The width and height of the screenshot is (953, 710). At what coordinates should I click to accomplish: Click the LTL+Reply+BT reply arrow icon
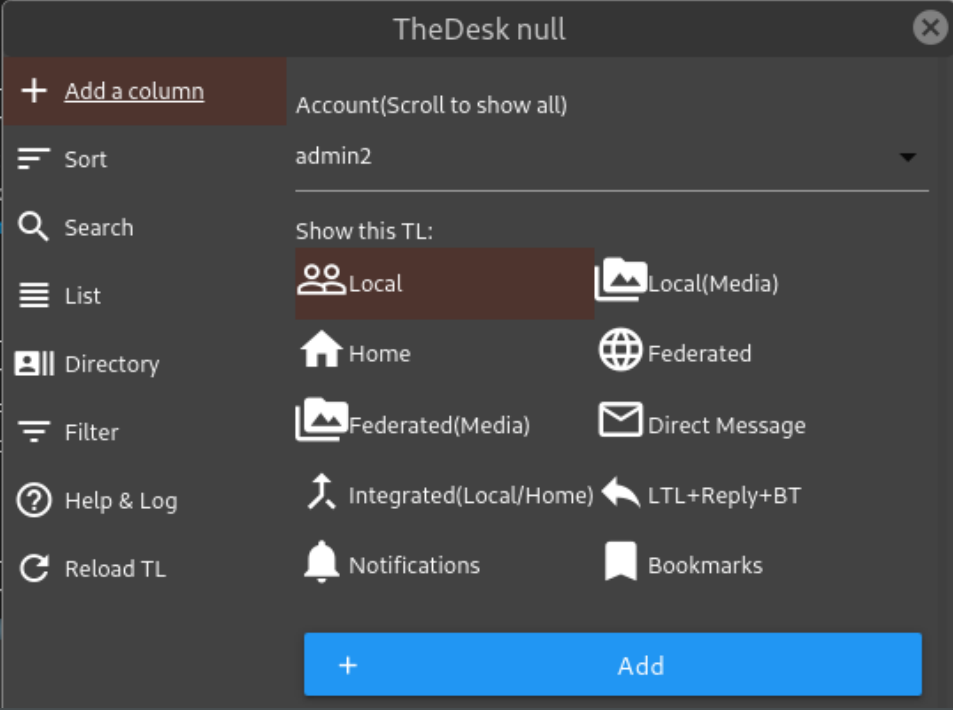pos(620,493)
